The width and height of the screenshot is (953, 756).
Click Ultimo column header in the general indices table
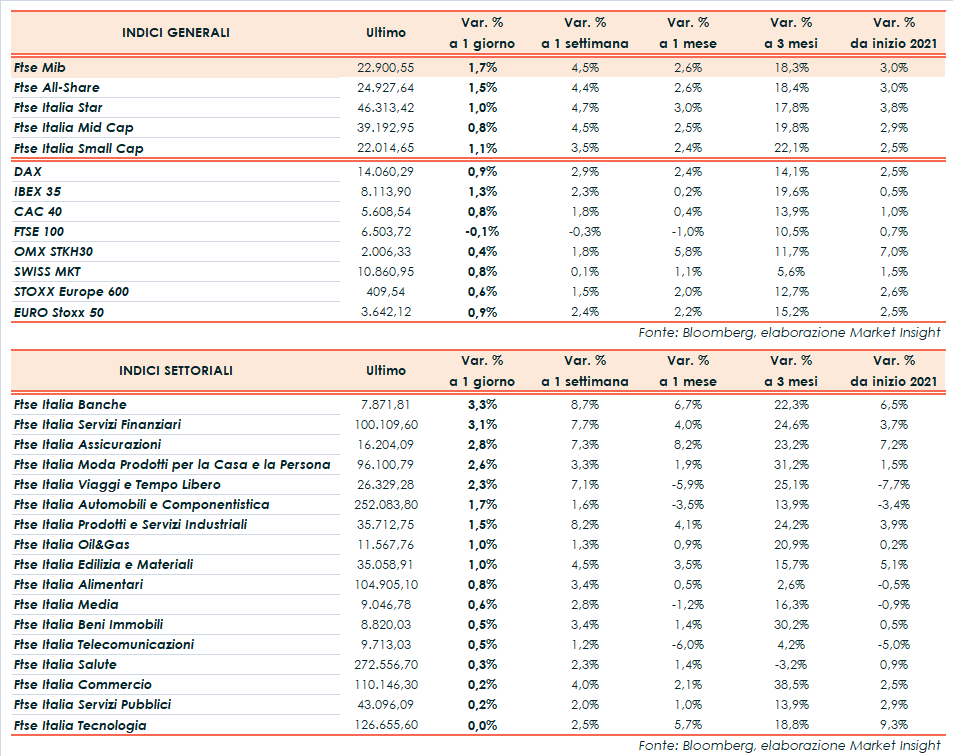click(386, 33)
